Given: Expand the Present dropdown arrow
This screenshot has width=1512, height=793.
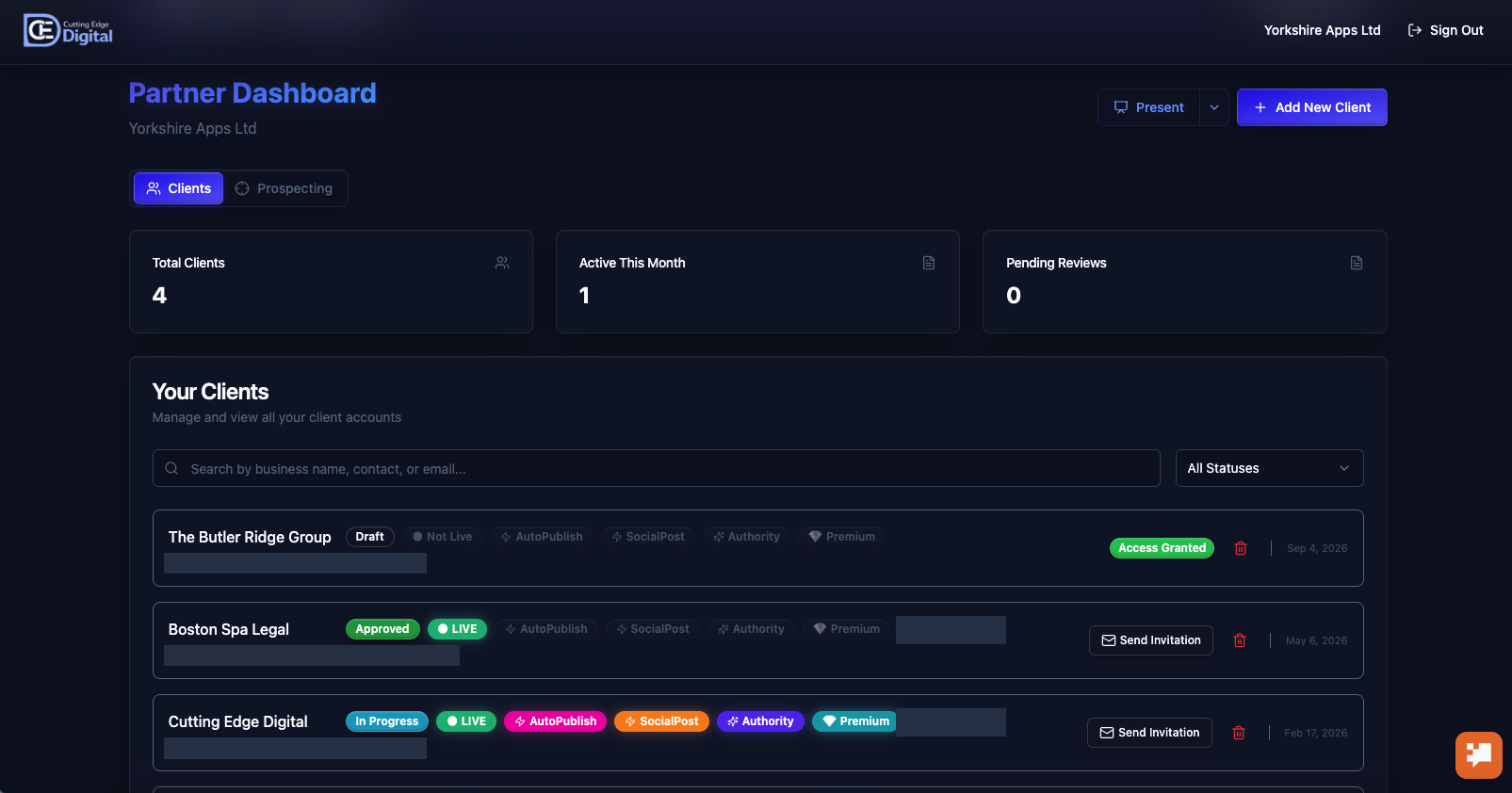Looking at the screenshot, I should (x=1214, y=107).
